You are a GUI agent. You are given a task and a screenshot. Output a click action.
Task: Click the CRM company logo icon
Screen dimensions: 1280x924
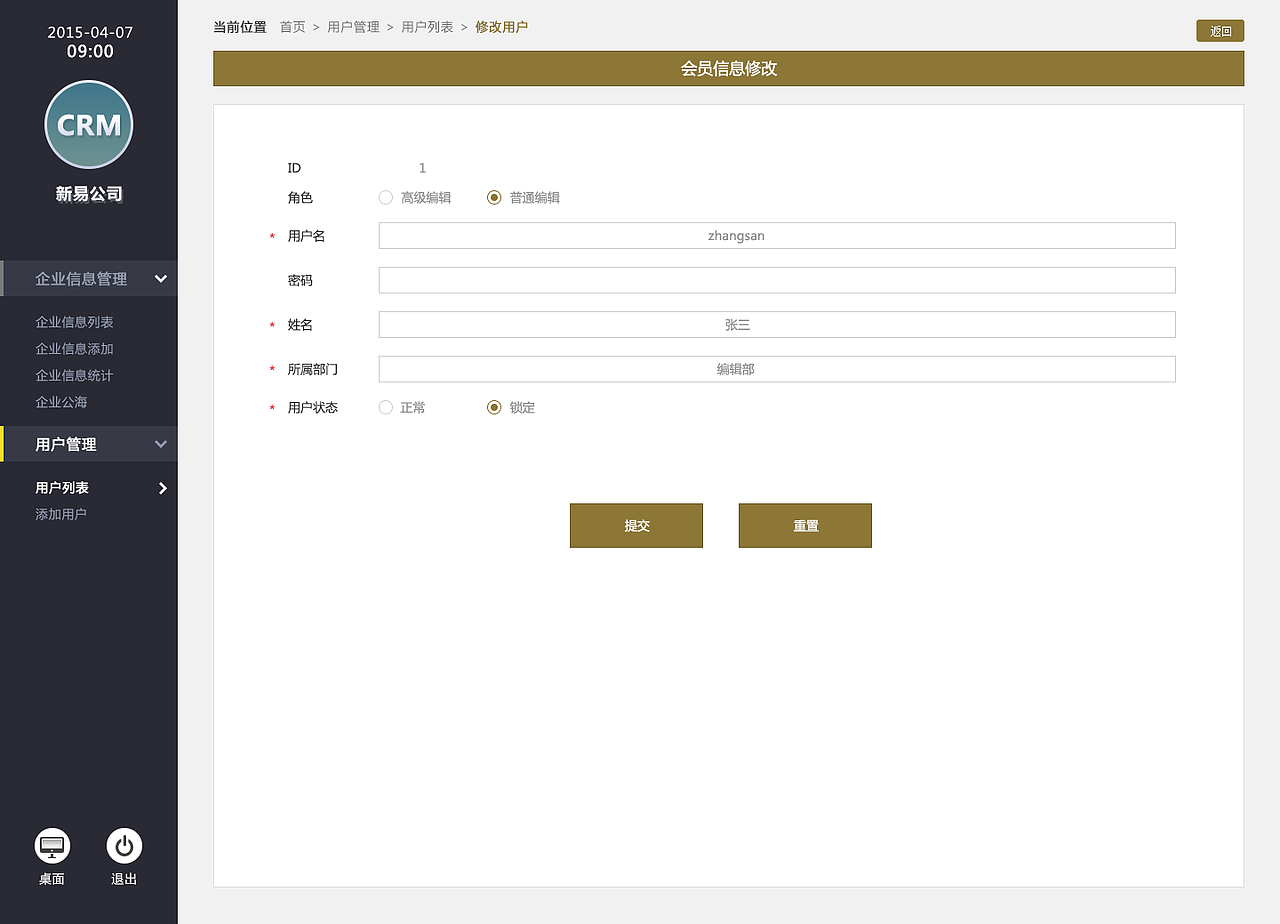click(x=88, y=124)
